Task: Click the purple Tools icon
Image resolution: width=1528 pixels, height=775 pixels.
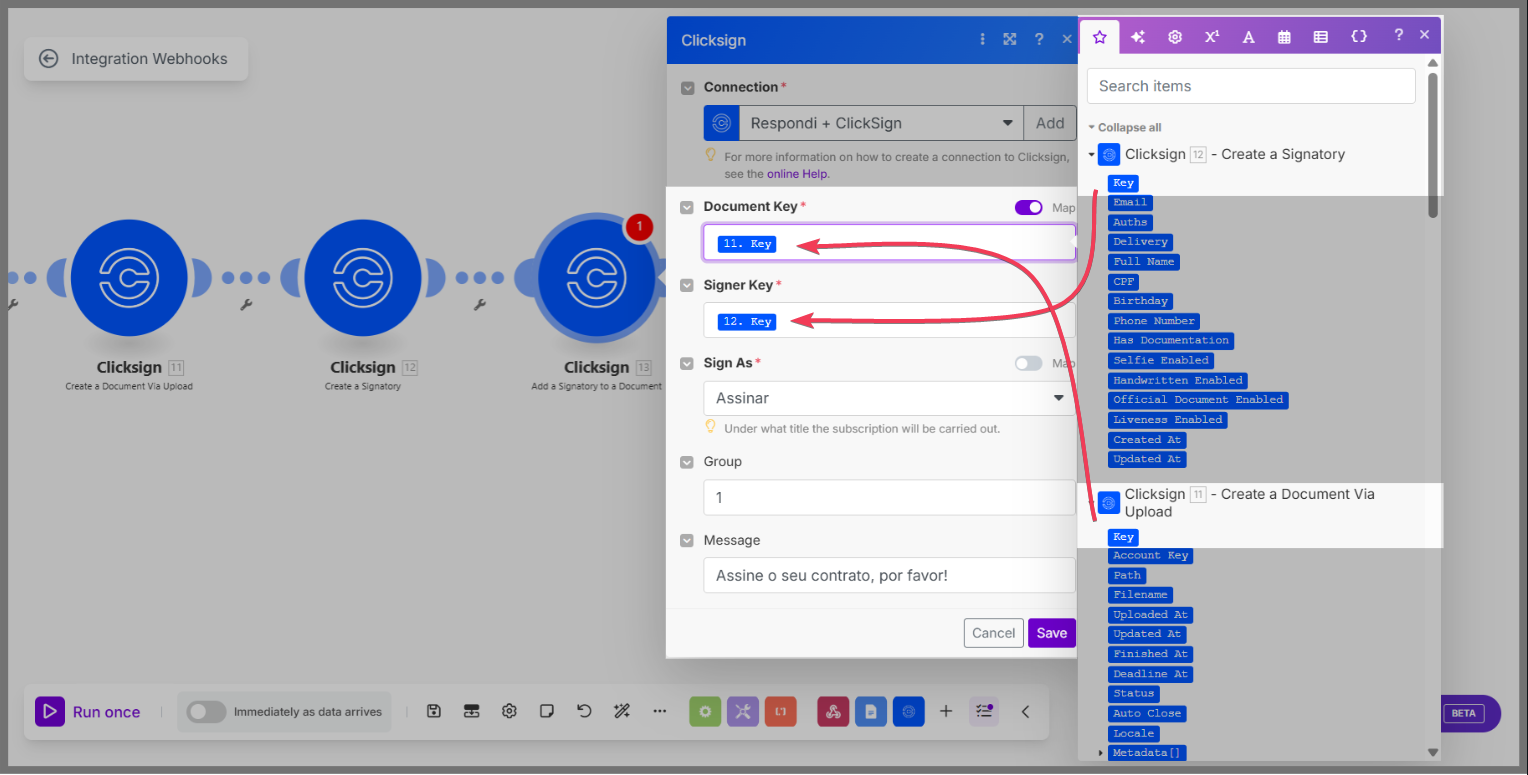Action: [743, 711]
